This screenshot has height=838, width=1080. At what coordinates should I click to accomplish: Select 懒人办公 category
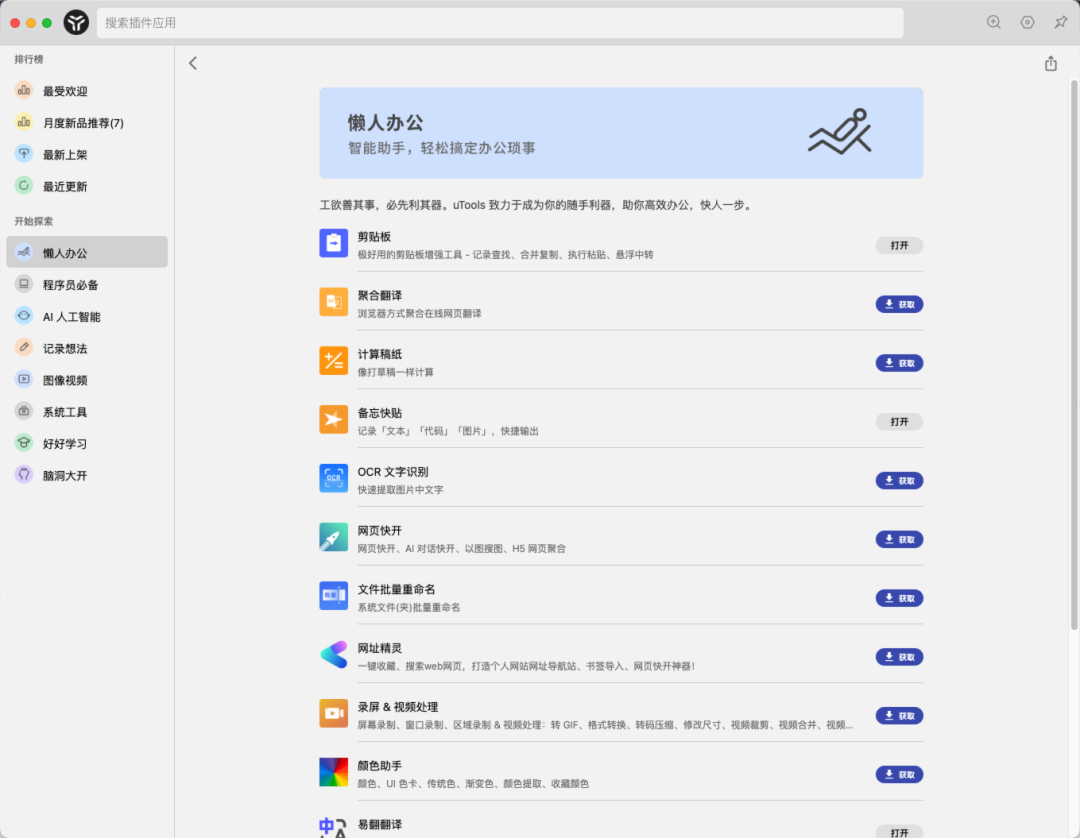87,253
